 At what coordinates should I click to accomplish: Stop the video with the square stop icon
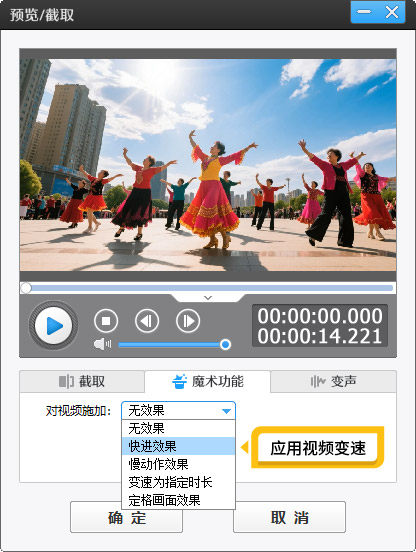(x=106, y=321)
